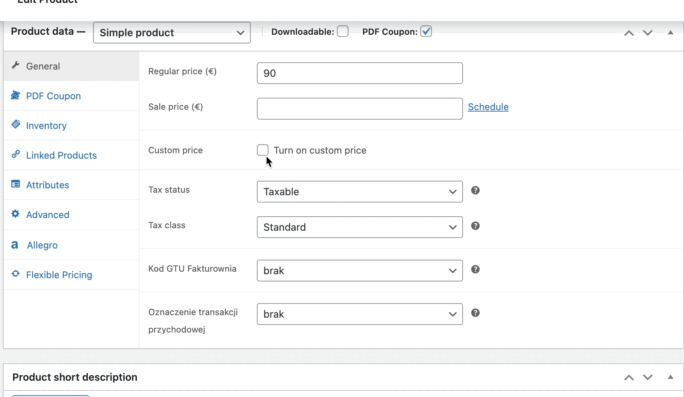Click the Inventory tag icon
Viewport: 684px width, 397px height.
click(x=16, y=125)
